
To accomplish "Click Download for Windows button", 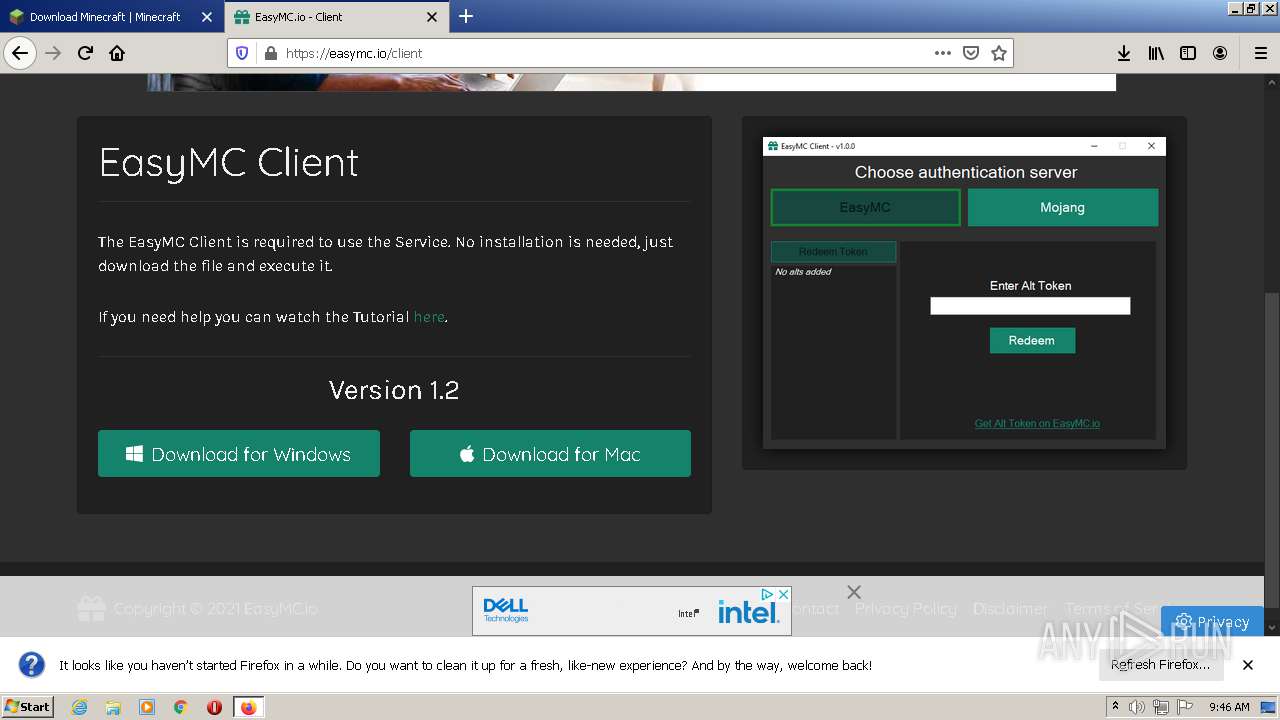I will [239, 454].
